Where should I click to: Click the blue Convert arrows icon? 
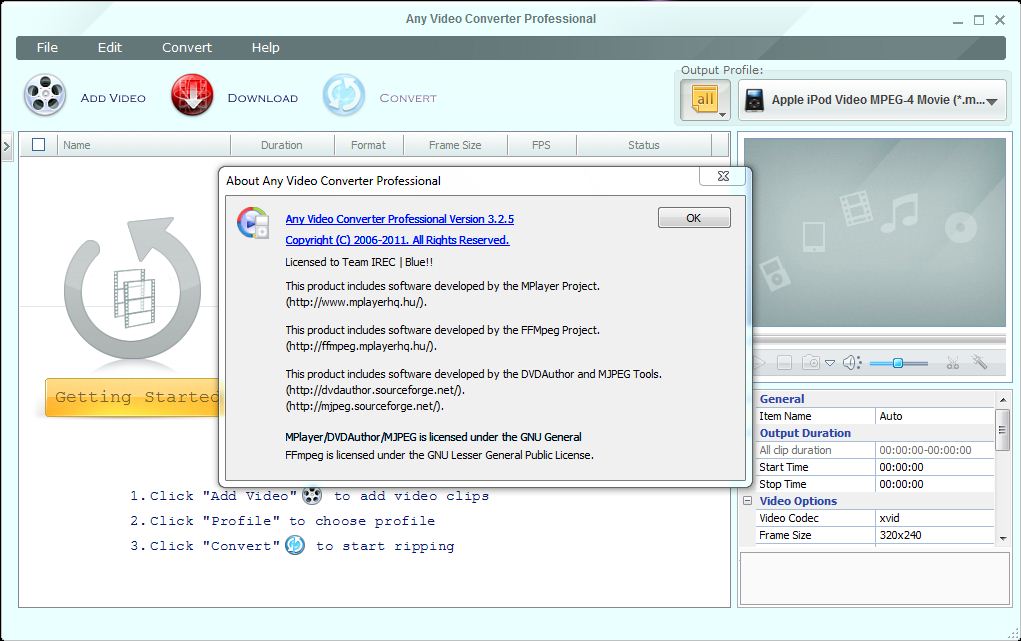coord(343,96)
